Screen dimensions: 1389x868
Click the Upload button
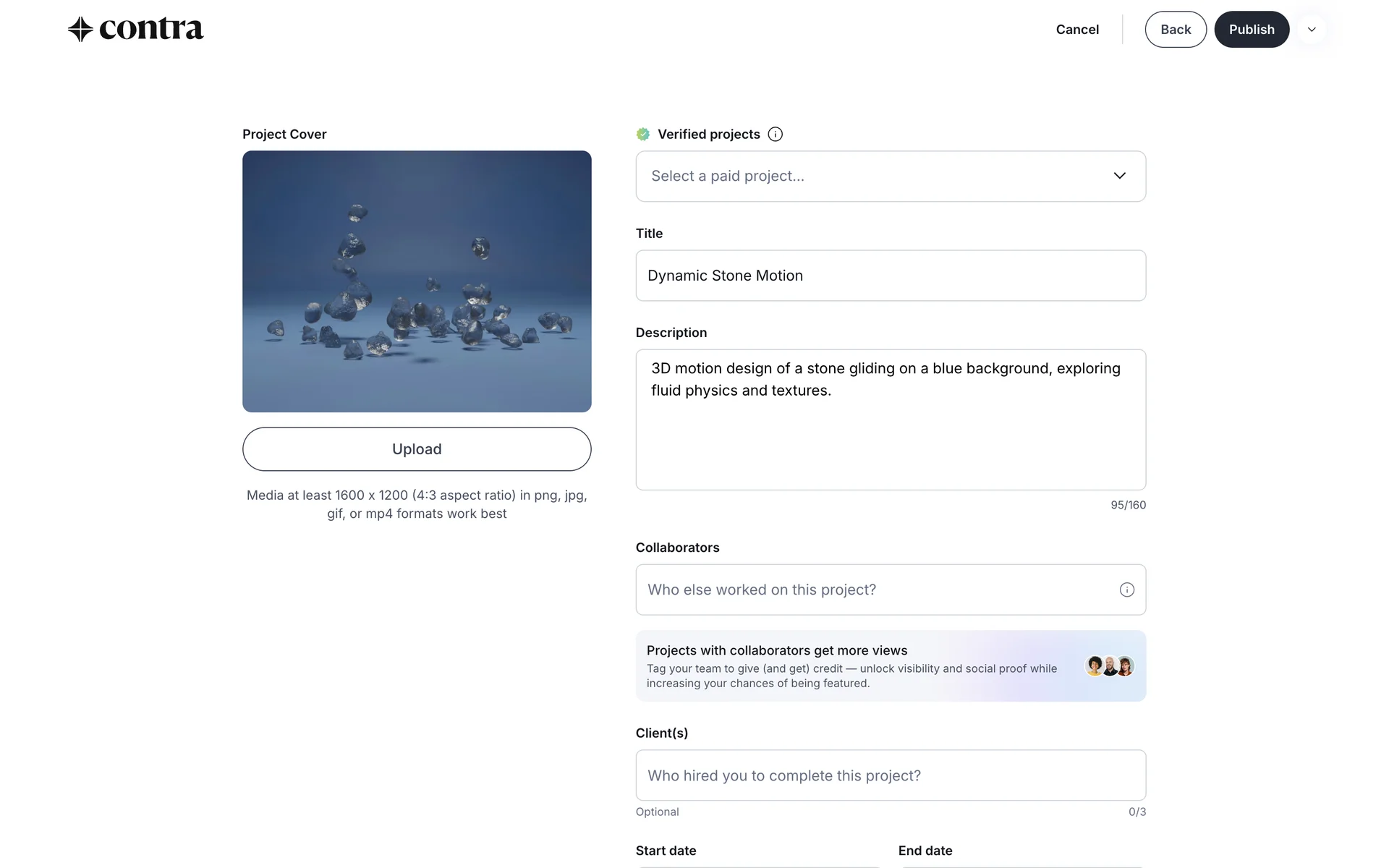(417, 448)
